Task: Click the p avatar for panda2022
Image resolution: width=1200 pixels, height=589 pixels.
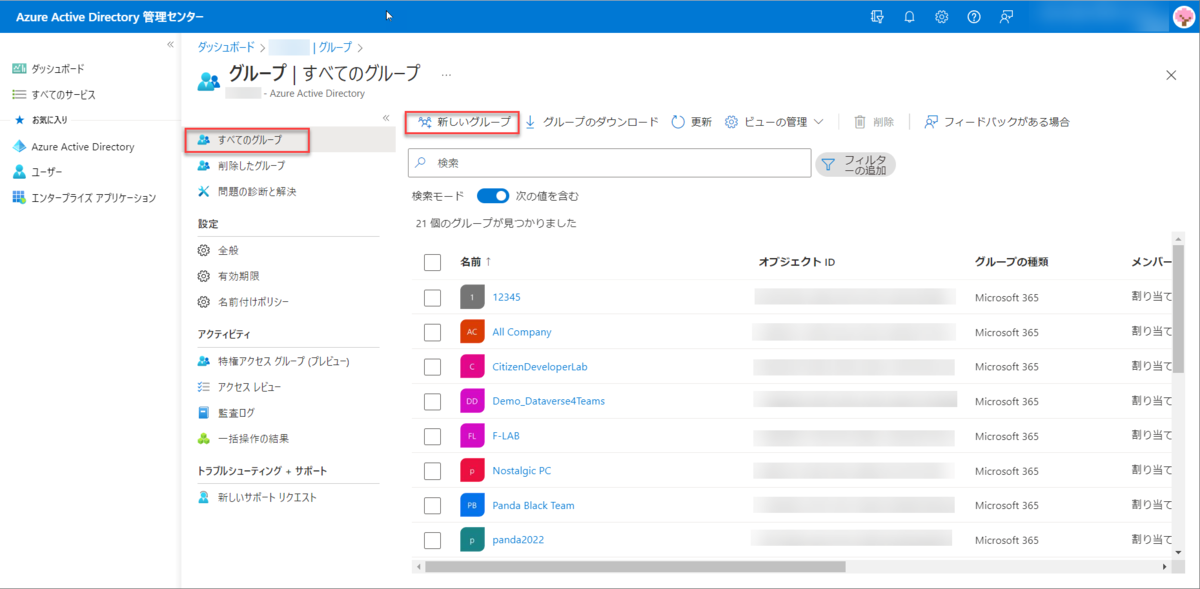Action: [x=472, y=540]
